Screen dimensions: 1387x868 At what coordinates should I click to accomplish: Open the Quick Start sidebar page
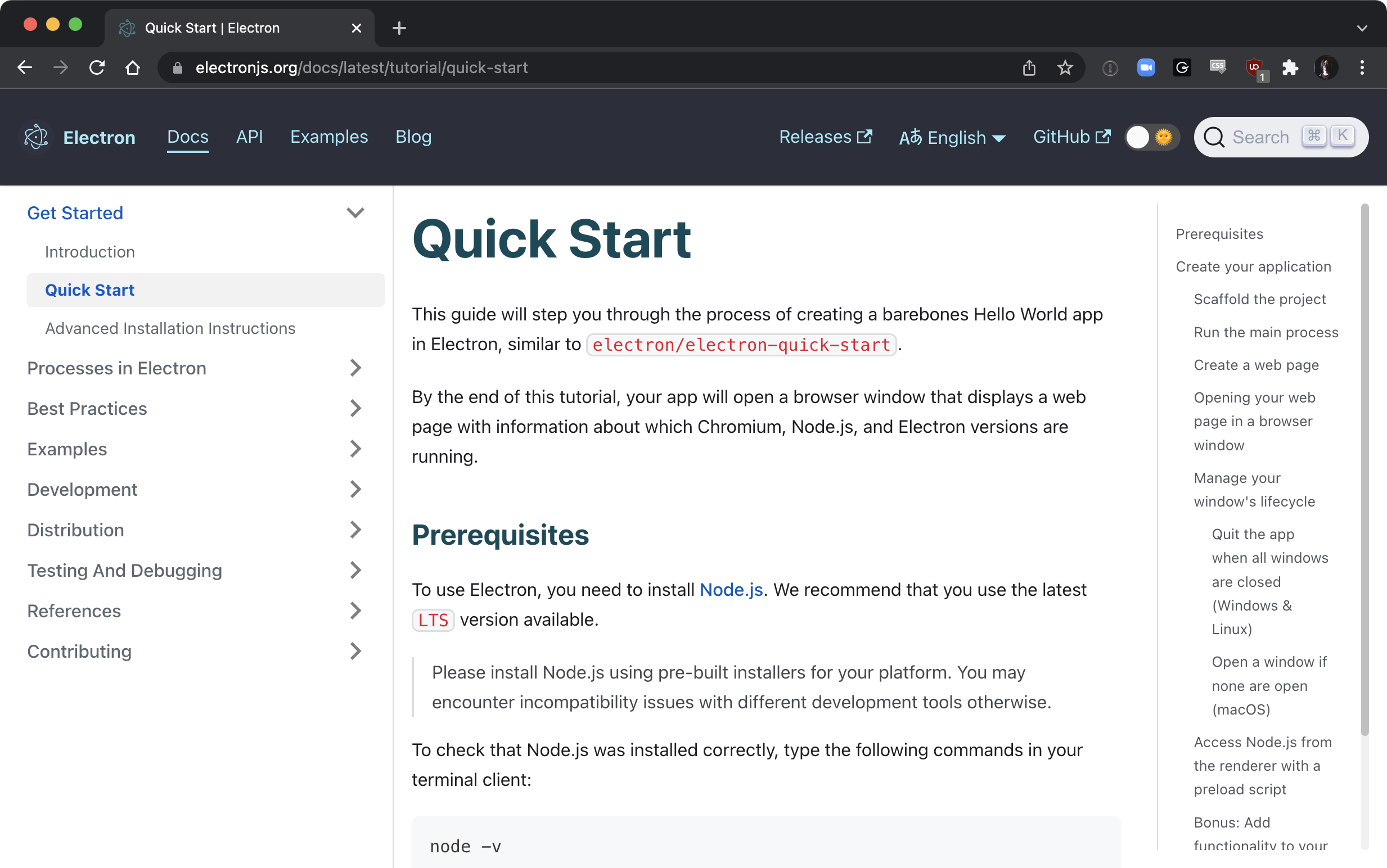pyautogui.click(x=206, y=290)
